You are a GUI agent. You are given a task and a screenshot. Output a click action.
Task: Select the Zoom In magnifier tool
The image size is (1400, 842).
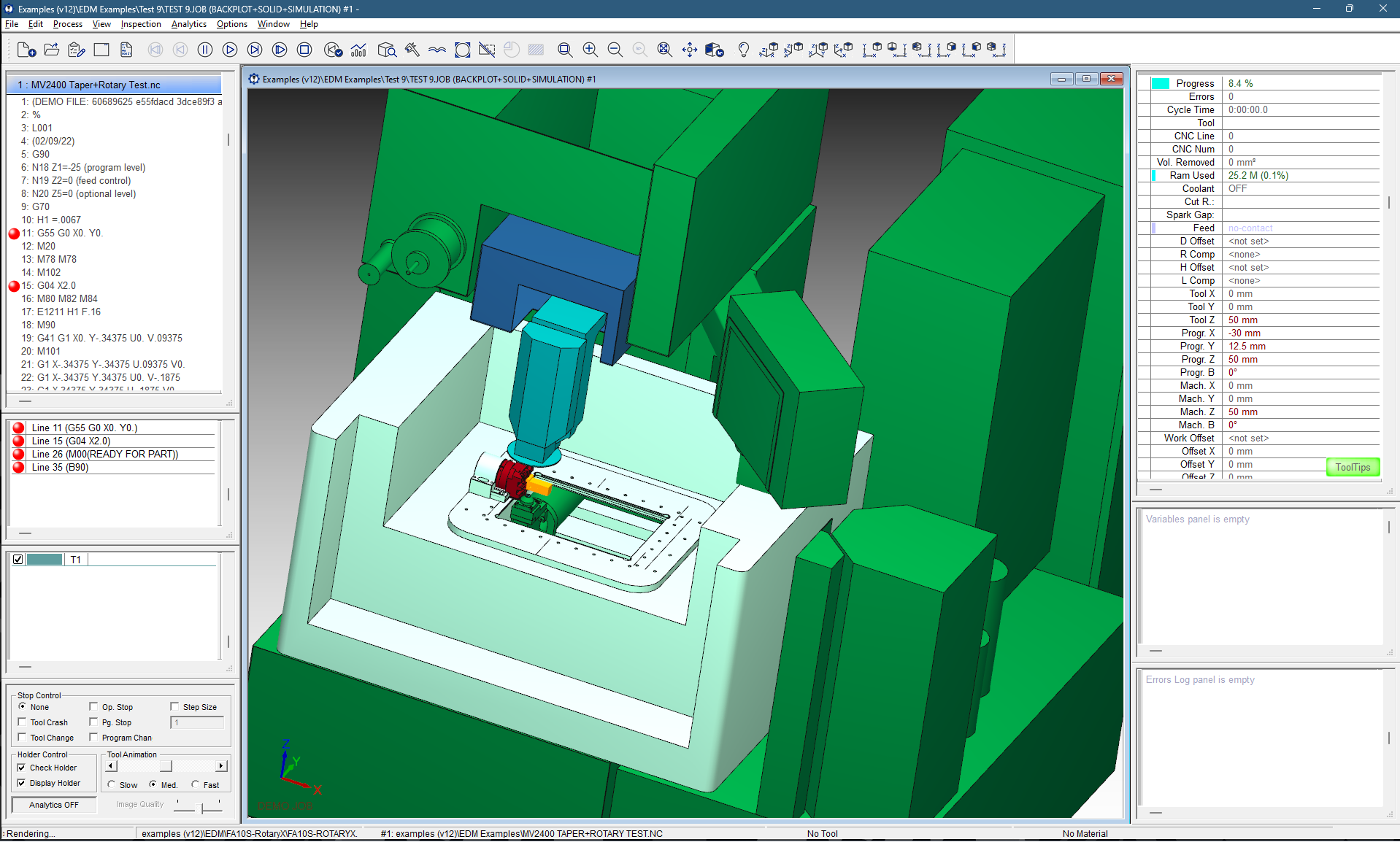click(590, 50)
